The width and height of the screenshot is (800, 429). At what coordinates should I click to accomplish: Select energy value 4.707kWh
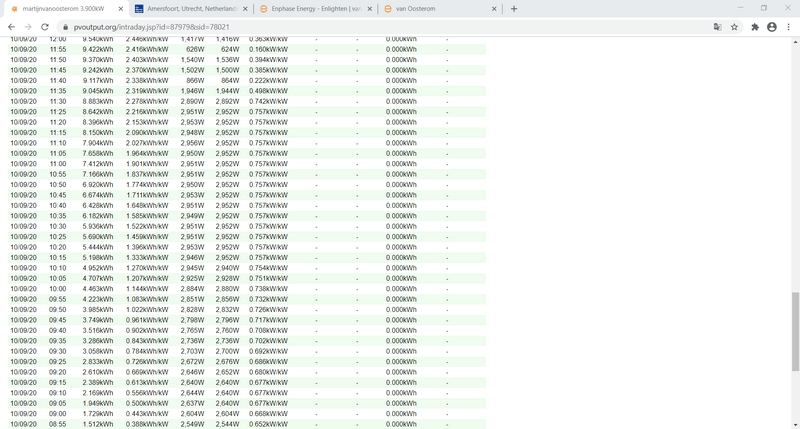pos(98,279)
